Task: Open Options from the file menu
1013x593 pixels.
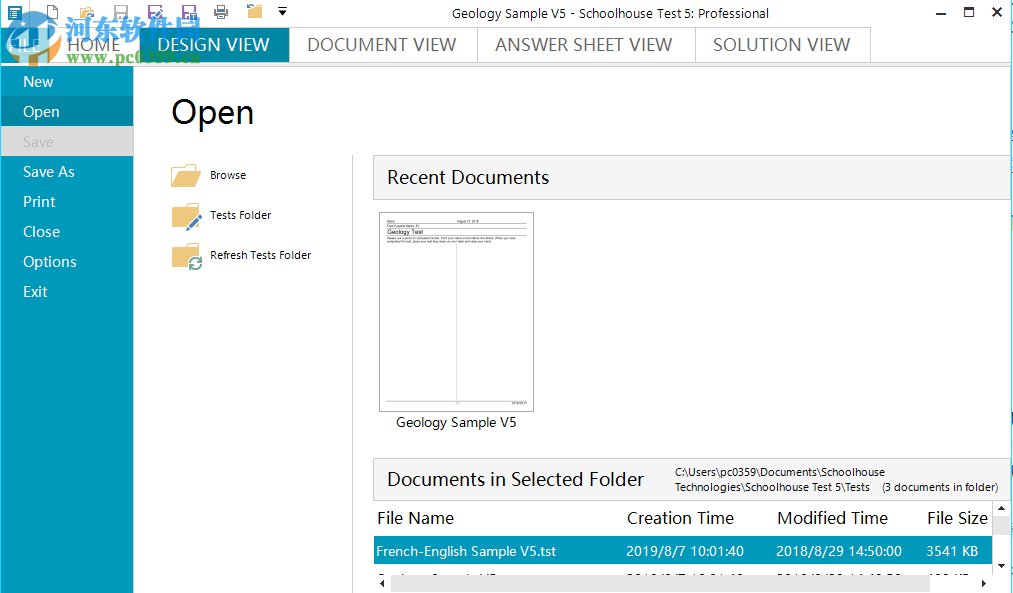Action: [67, 262]
